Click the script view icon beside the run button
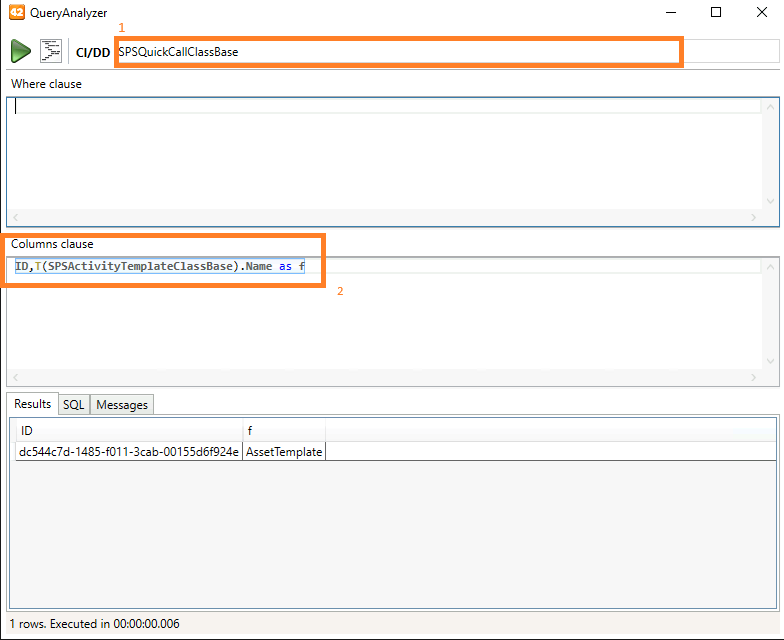 [x=50, y=51]
